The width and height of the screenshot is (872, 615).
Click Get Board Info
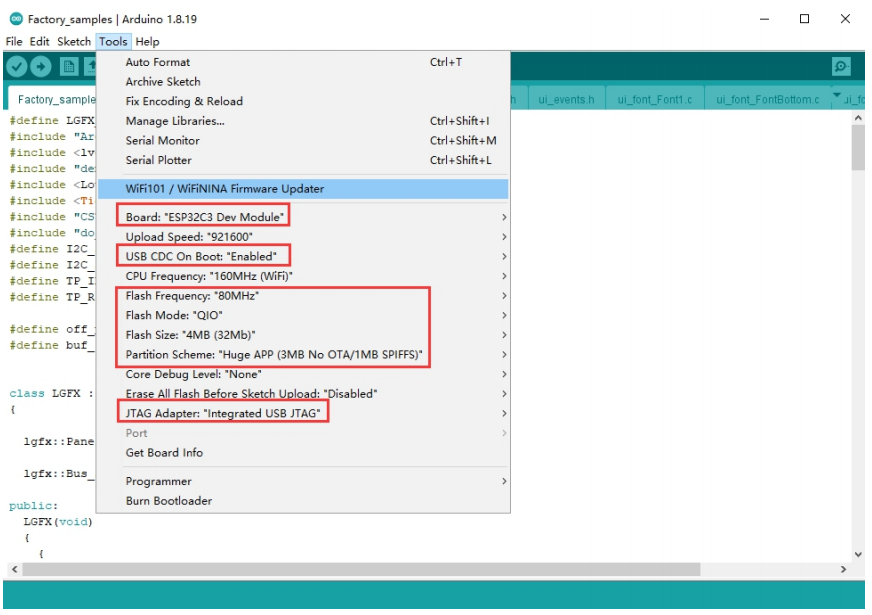[x=303, y=453]
